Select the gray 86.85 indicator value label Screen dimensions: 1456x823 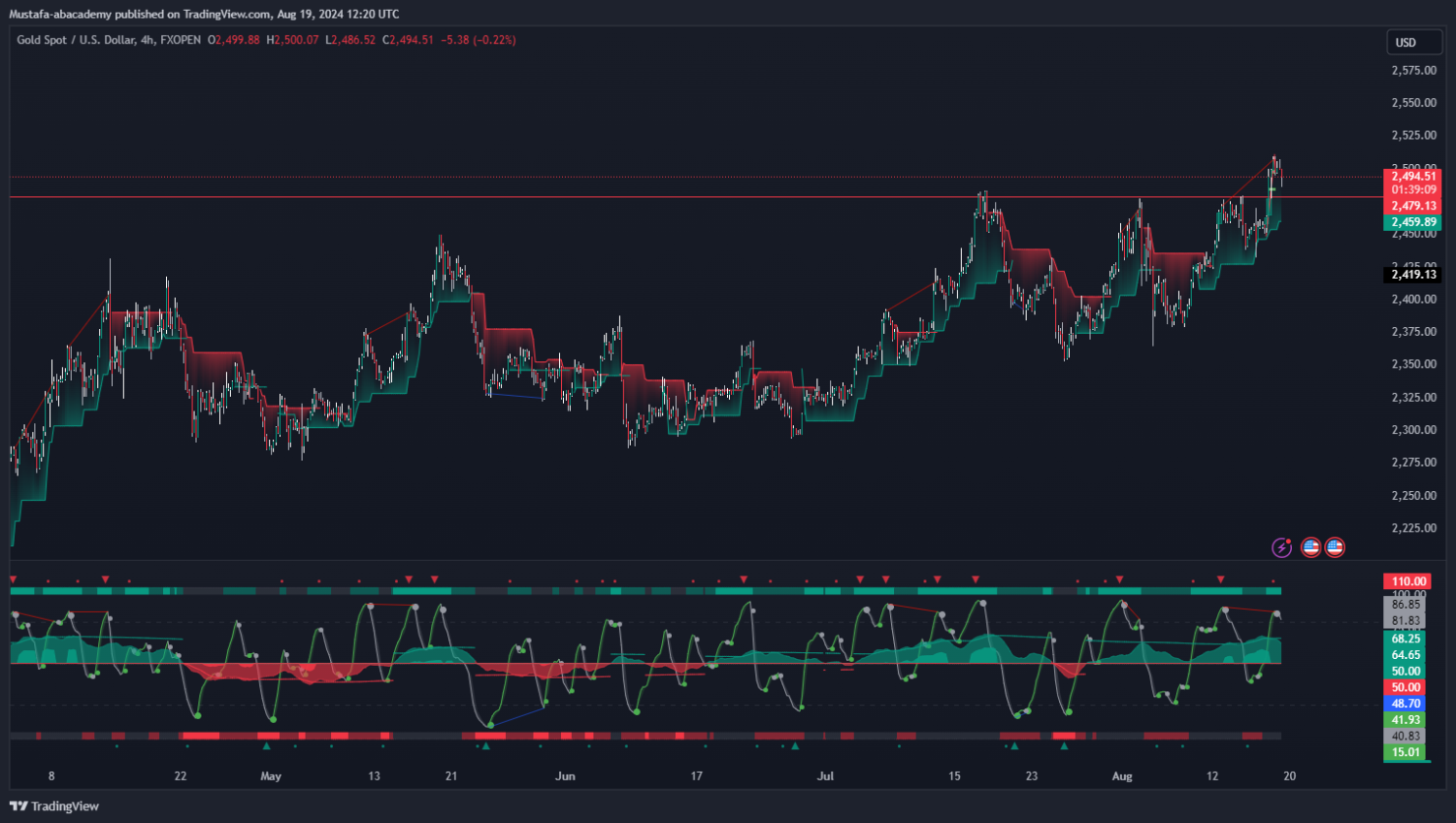pos(1406,604)
